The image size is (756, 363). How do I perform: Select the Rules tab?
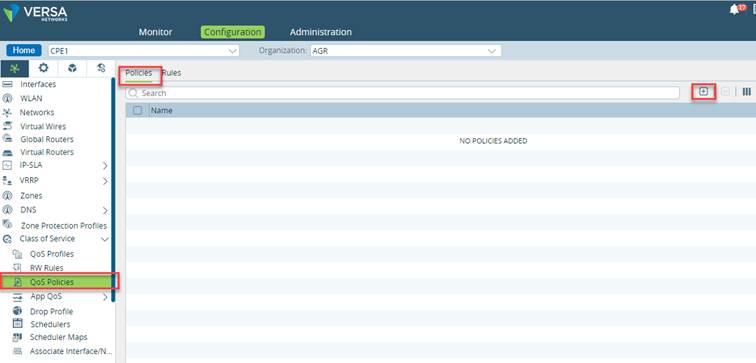(x=172, y=73)
